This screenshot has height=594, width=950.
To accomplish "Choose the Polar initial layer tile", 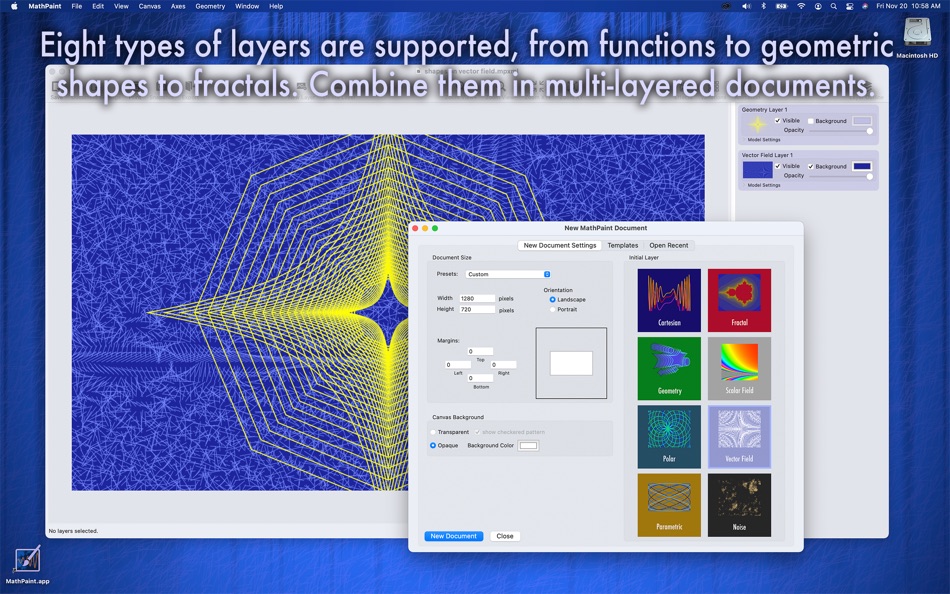I will click(x=669, y=437).
